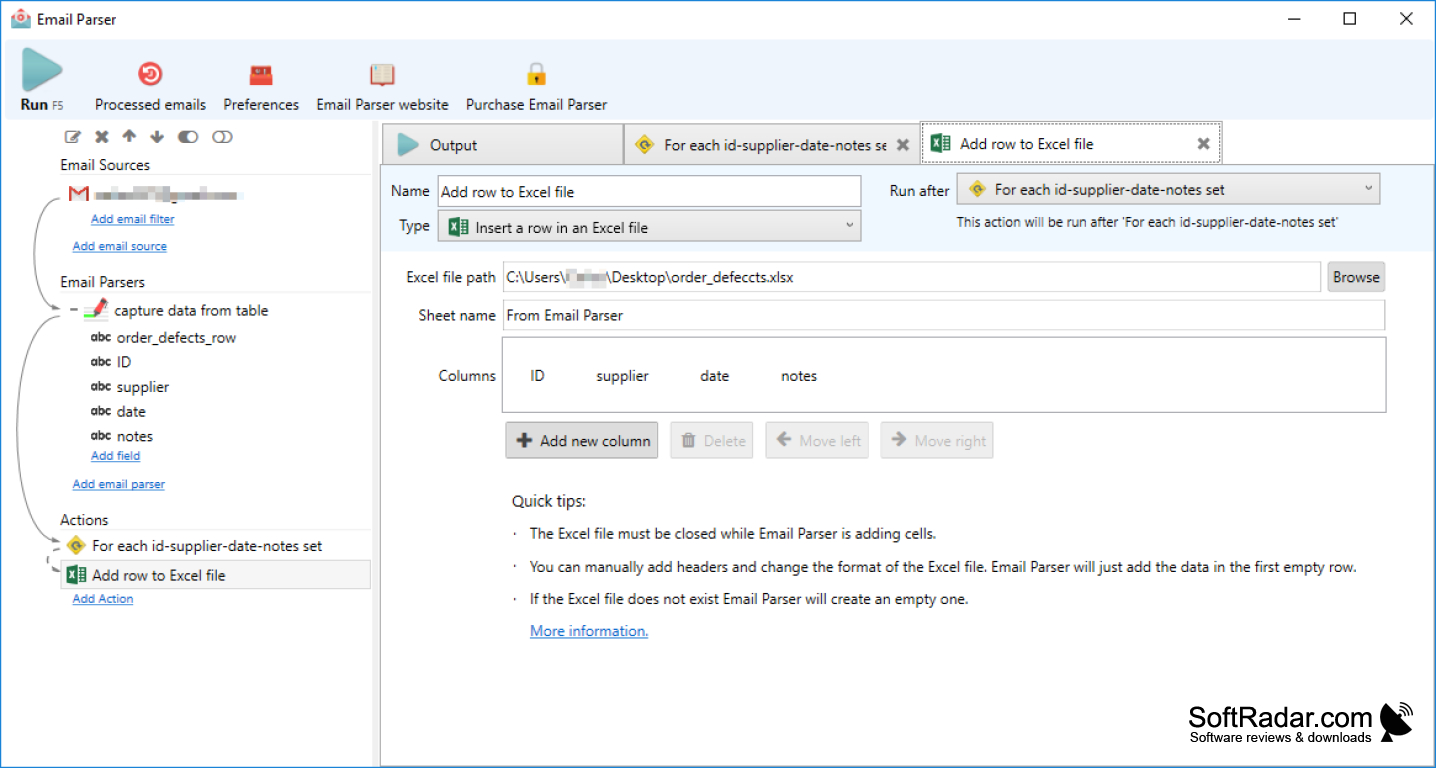Click the 'Add email filter' link
The height and width of the screenshot is (768, 1436).
click(x=132, y=219)
